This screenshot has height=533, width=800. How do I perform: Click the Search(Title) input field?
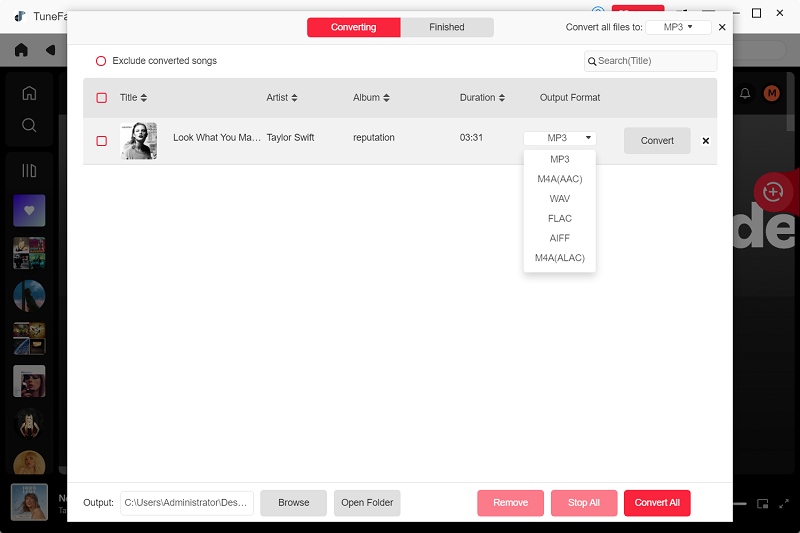651,61
